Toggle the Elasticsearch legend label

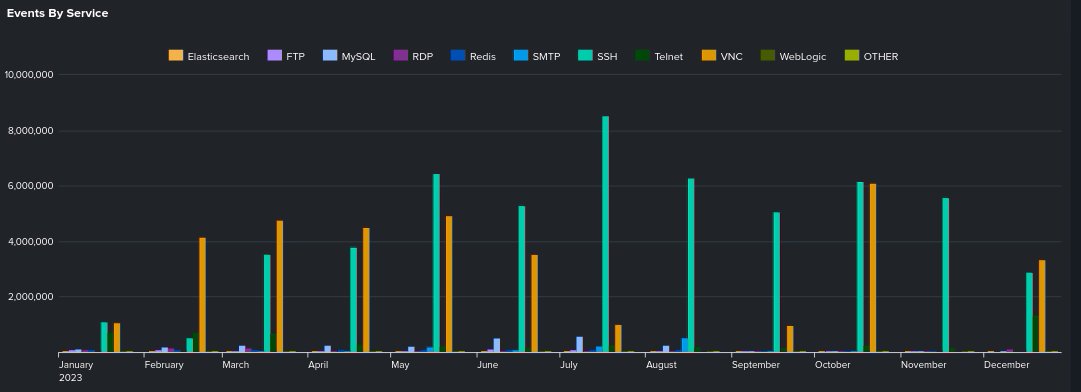point(218,56)
